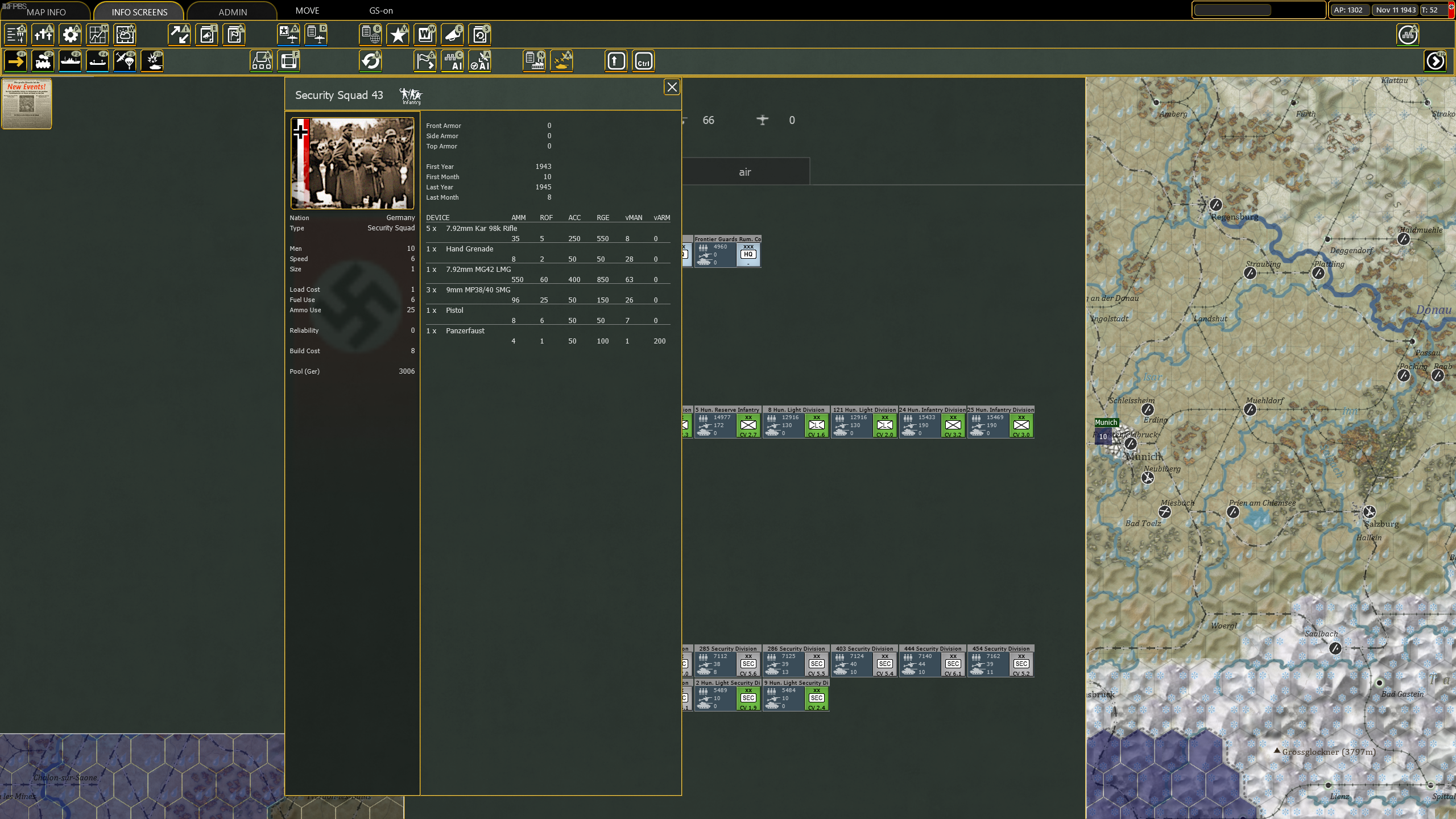Switch to the INFO SCREENS tab
1456x819 pixels.
[139, 12]
